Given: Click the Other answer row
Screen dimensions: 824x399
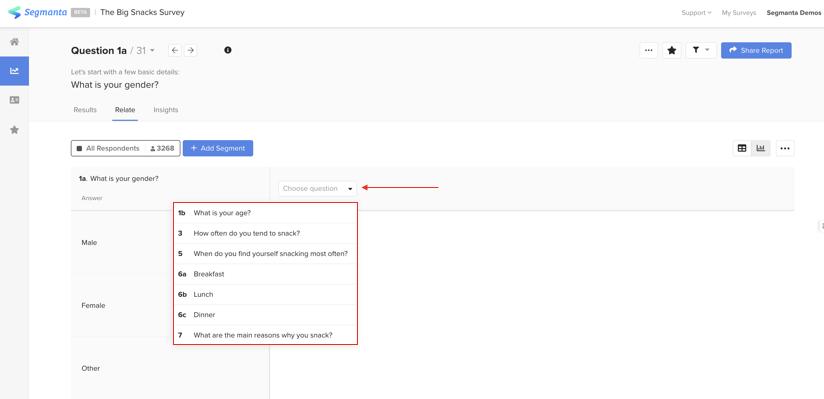Looking at the screenshot, I should [170, 368].
